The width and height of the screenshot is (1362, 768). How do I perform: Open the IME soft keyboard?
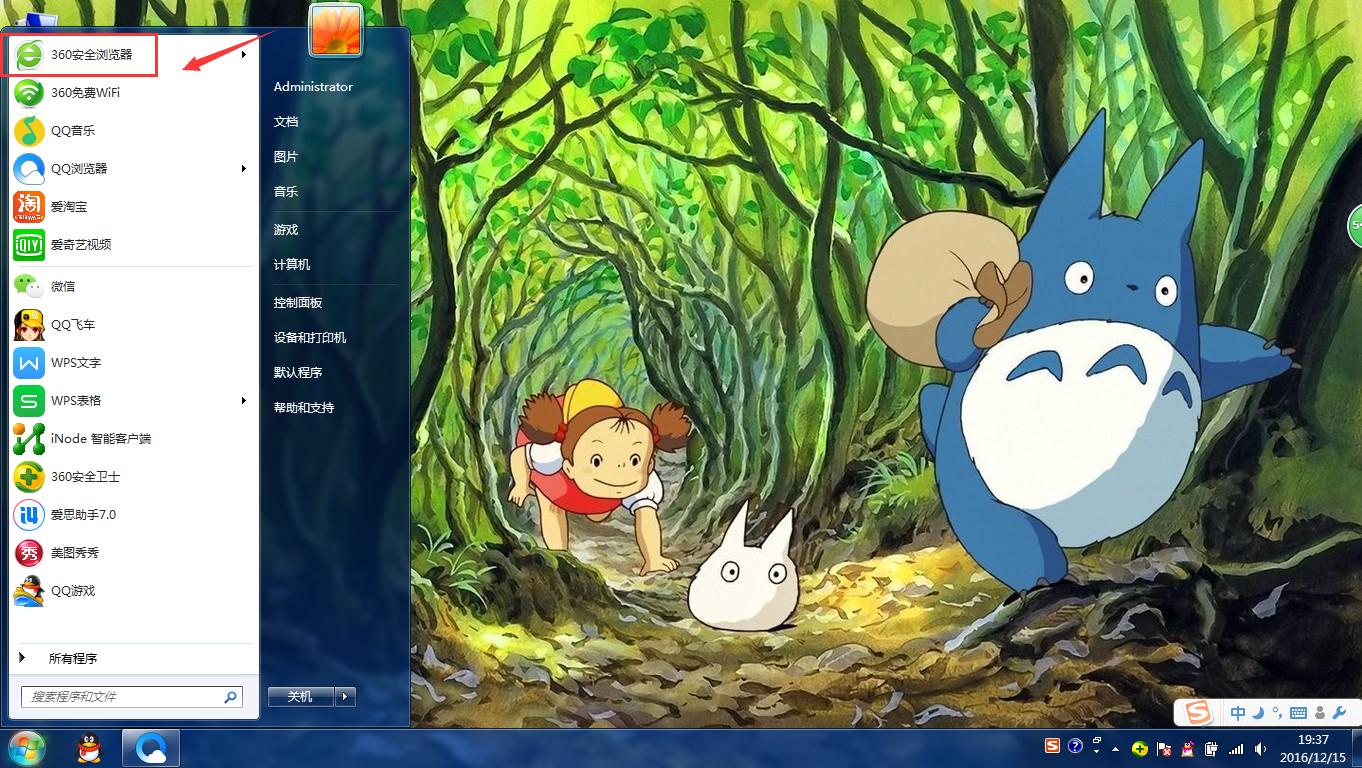[x=1299, y=713]
